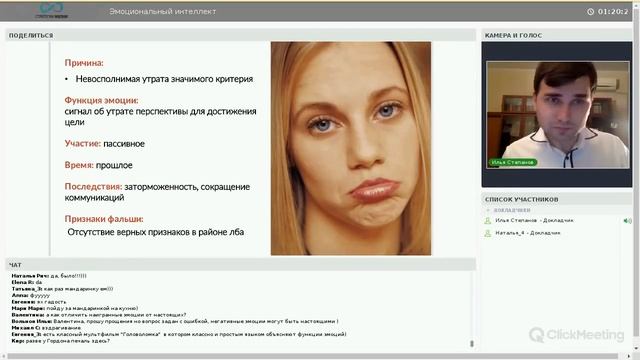The image size is (640, 360).
Task: Click chat message mentioning 'Головоломка'
Action: point(179,334)
